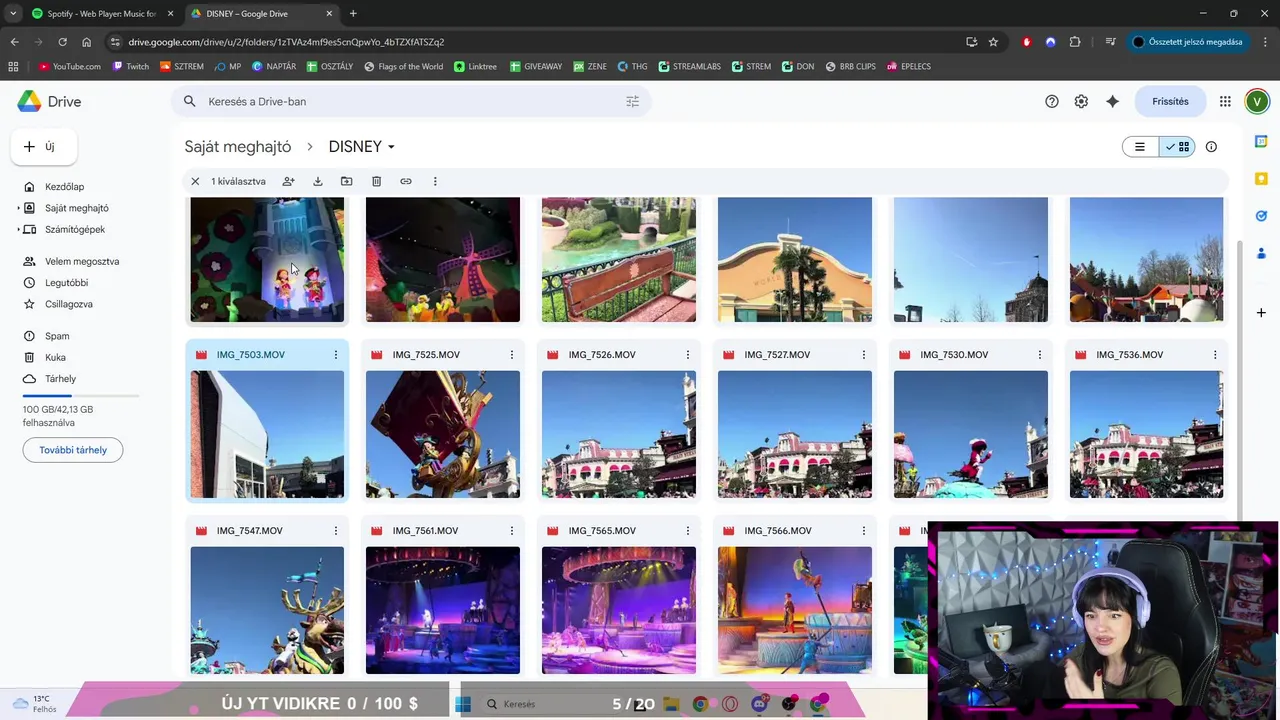Open browser extensions puzzle icon
Viewport: 1280px width, 720px height.
1075,42
